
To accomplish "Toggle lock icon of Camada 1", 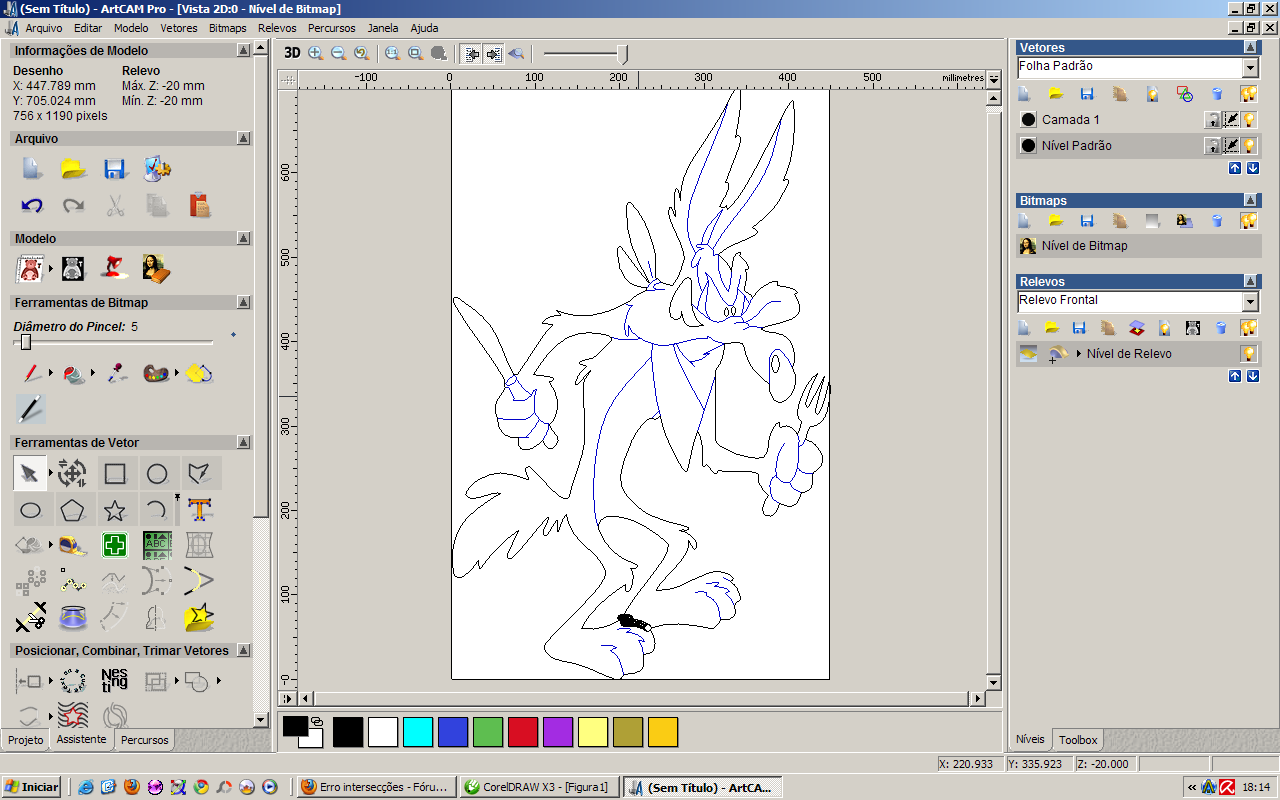I will pyautogui.click(x=1212, y=120).
